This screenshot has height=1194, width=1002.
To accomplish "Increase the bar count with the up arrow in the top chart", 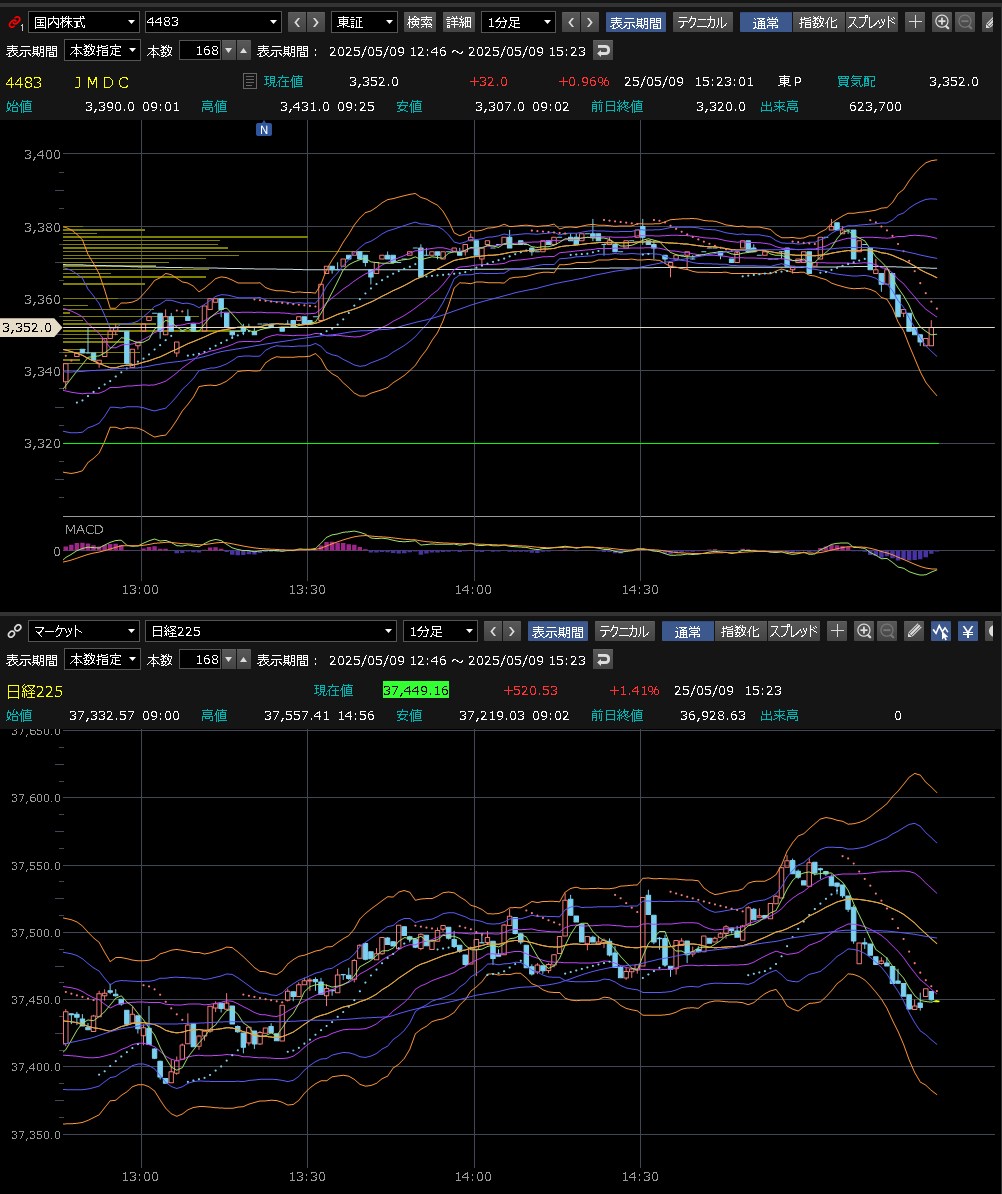I will 244,51.
